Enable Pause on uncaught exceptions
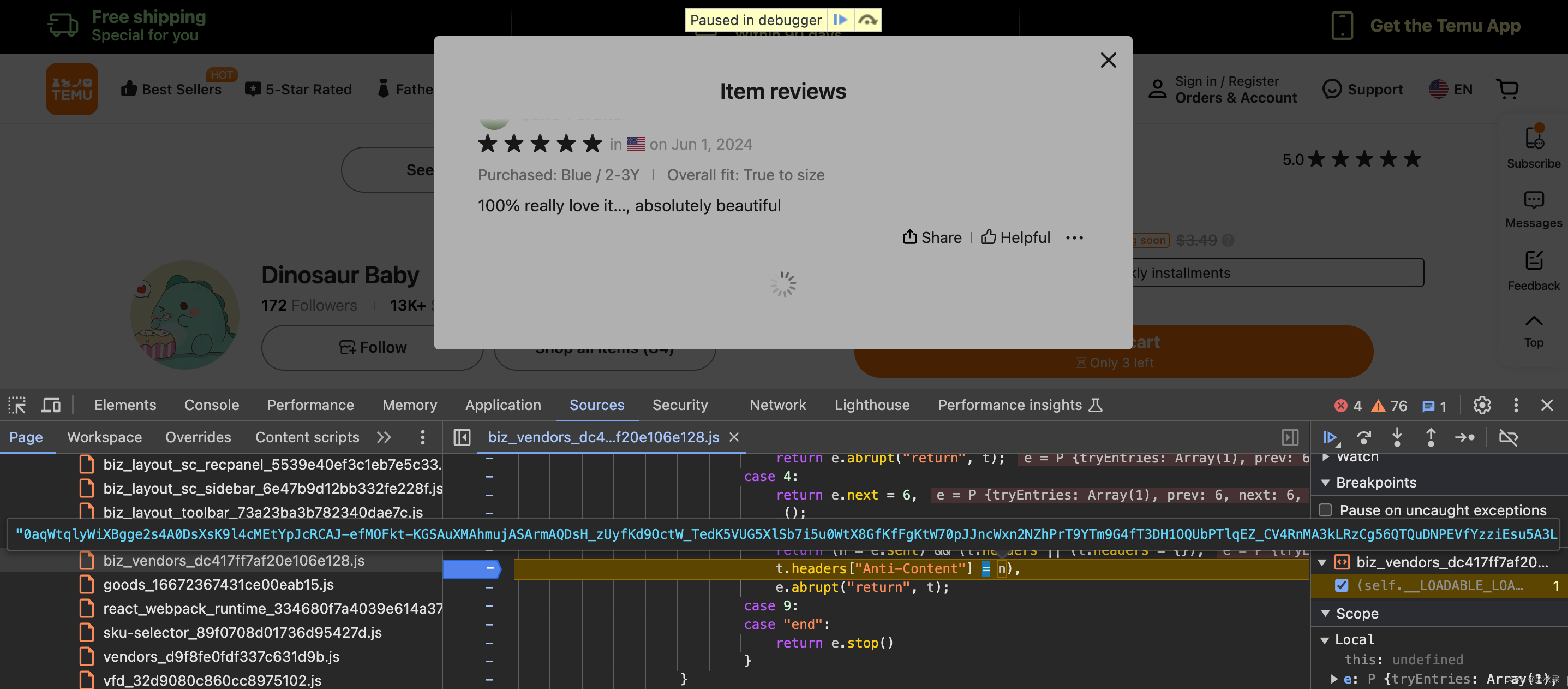This screenshot has height=689, width=1568. click(x=1325, y=510)
